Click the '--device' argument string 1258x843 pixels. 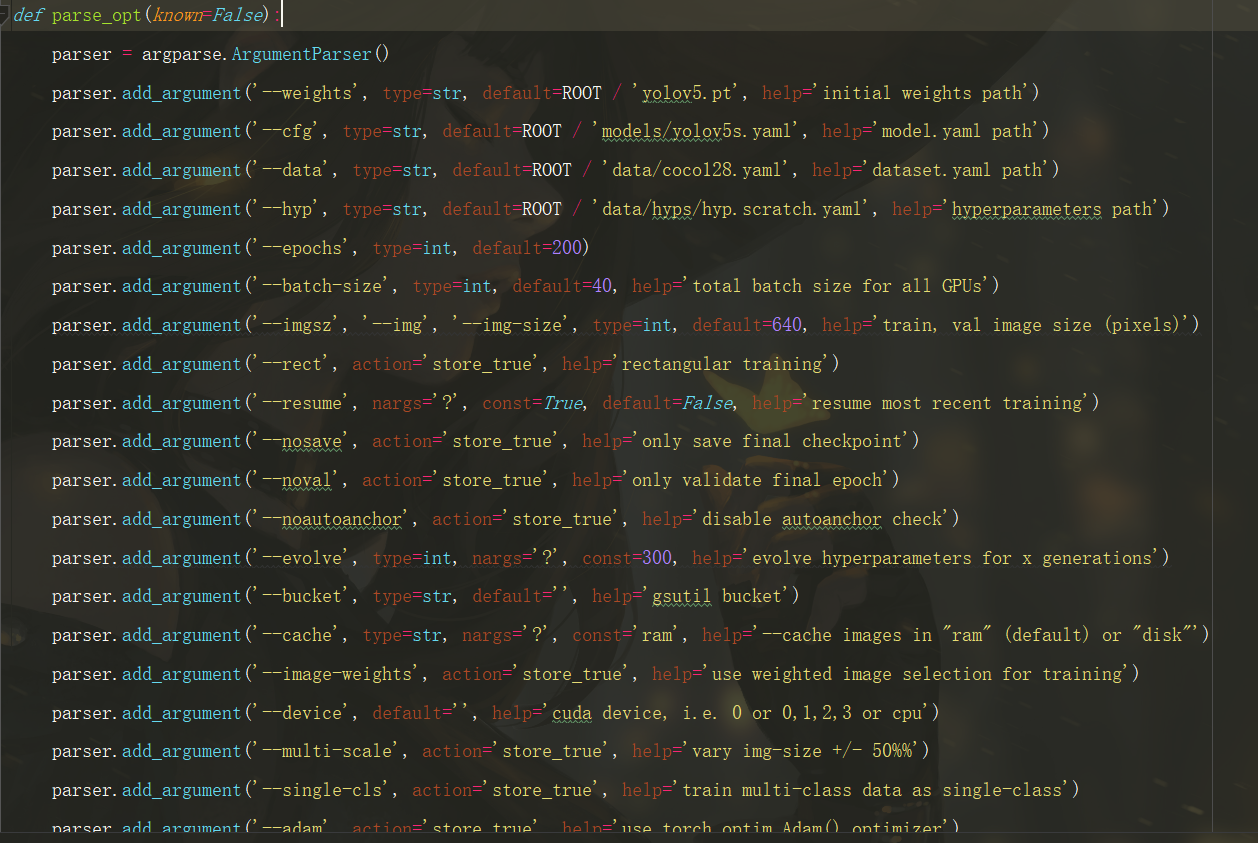coord(302,713)
